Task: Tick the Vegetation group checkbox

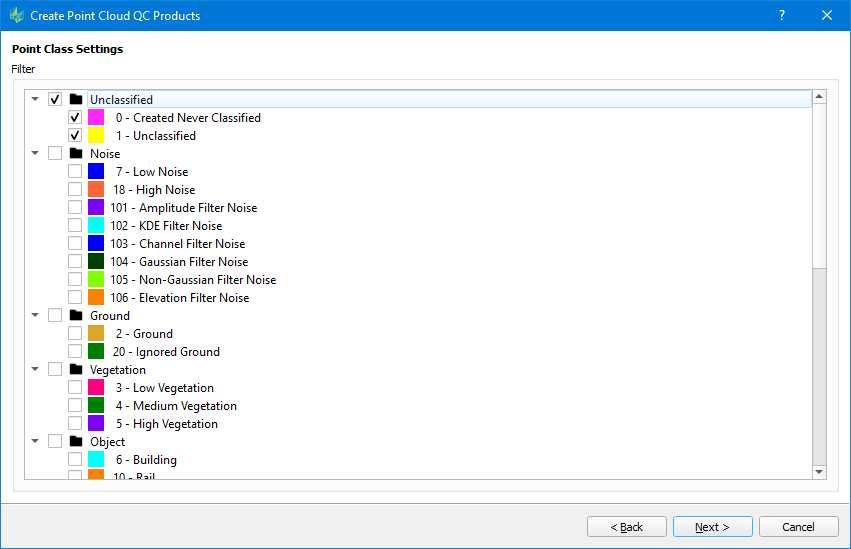Action: [x=55, y=370]
